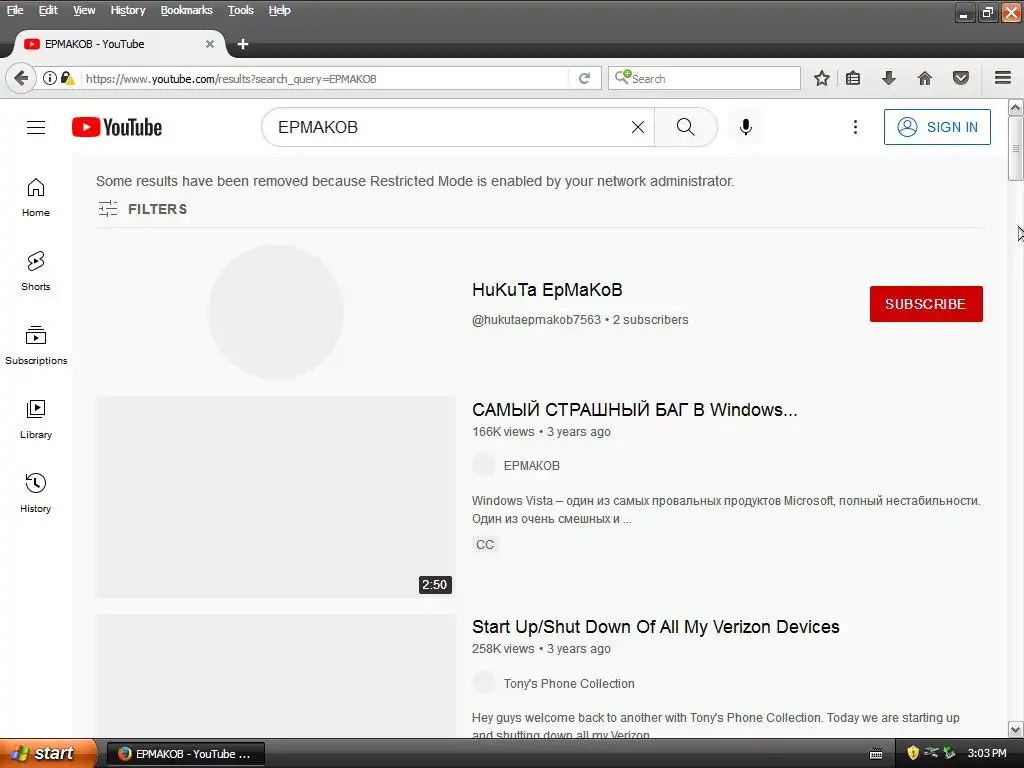Open the History menu in menu bar
1024x768 pixels.
coord(127,10)
